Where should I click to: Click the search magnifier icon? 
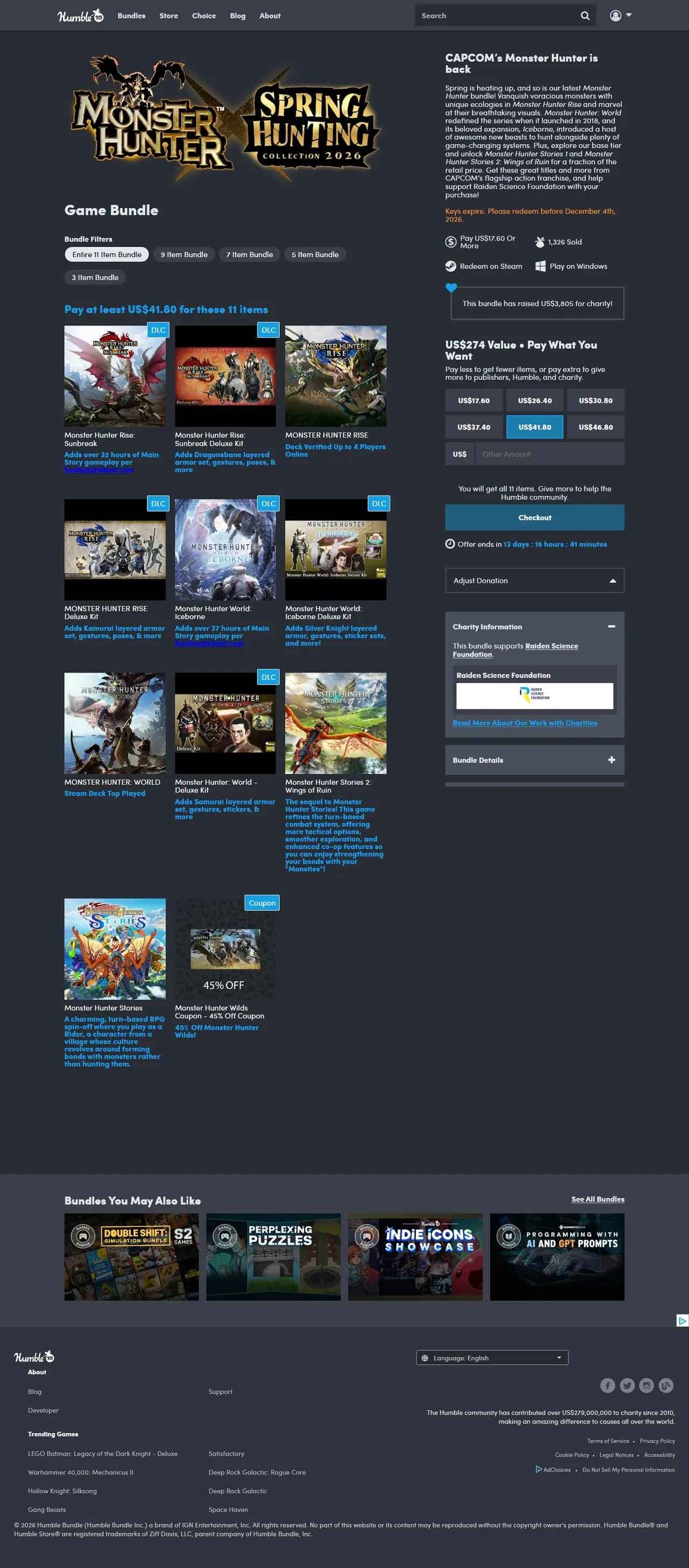(585, 16)
